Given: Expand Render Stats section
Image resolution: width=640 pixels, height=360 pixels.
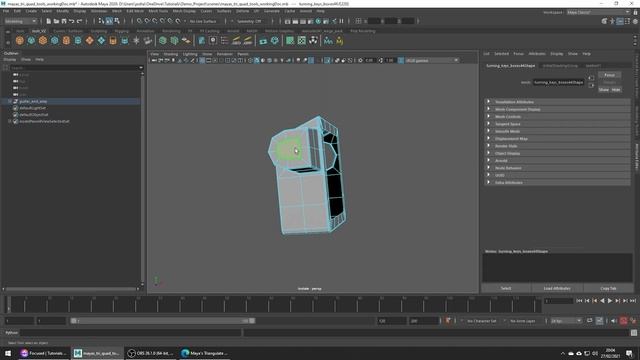Looking at the screenshot, I should (556, 146).
